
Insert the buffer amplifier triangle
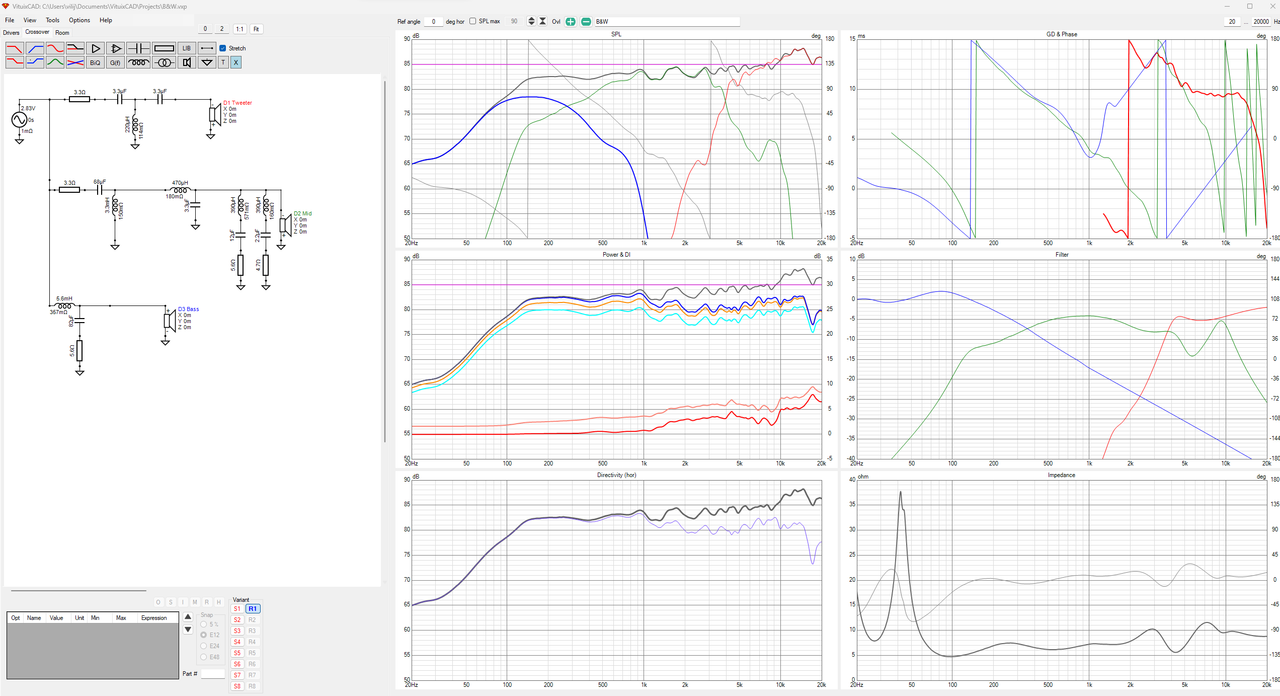(96, 48)
